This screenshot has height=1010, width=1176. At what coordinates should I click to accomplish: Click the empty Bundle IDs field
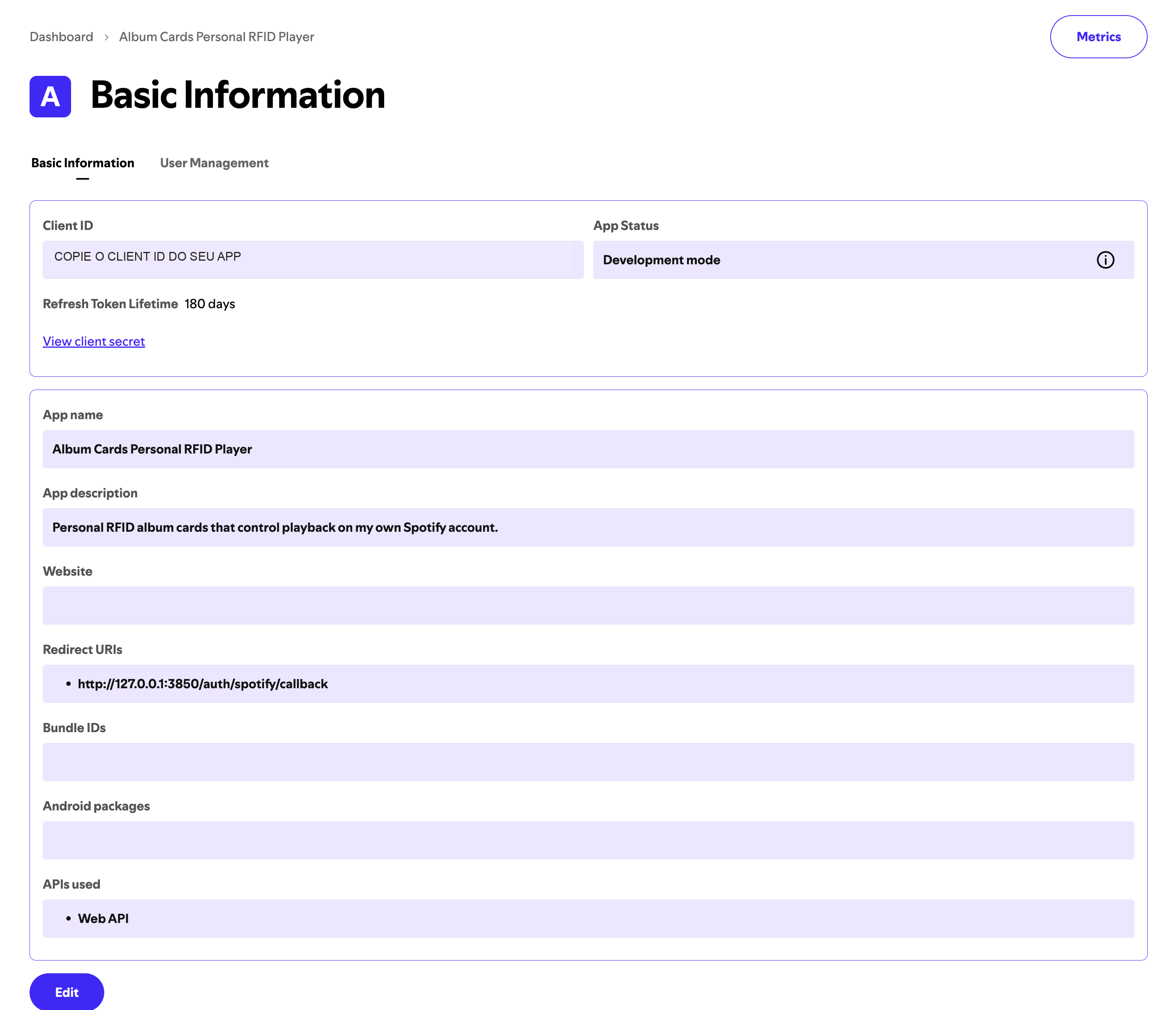[x=589, y=762]
